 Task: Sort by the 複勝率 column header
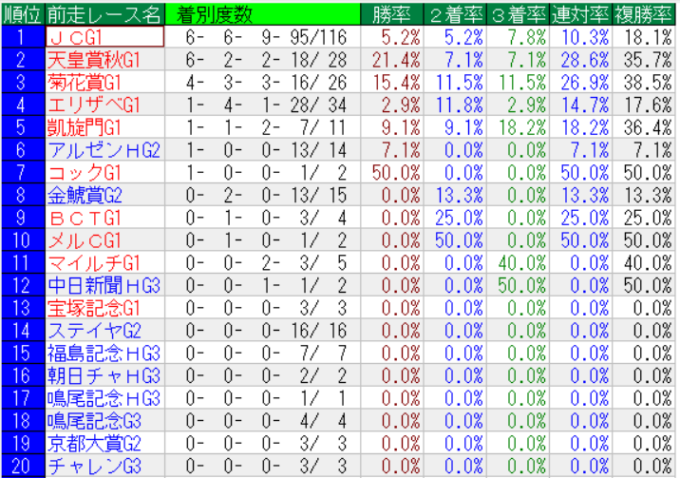tap(642, 14)
